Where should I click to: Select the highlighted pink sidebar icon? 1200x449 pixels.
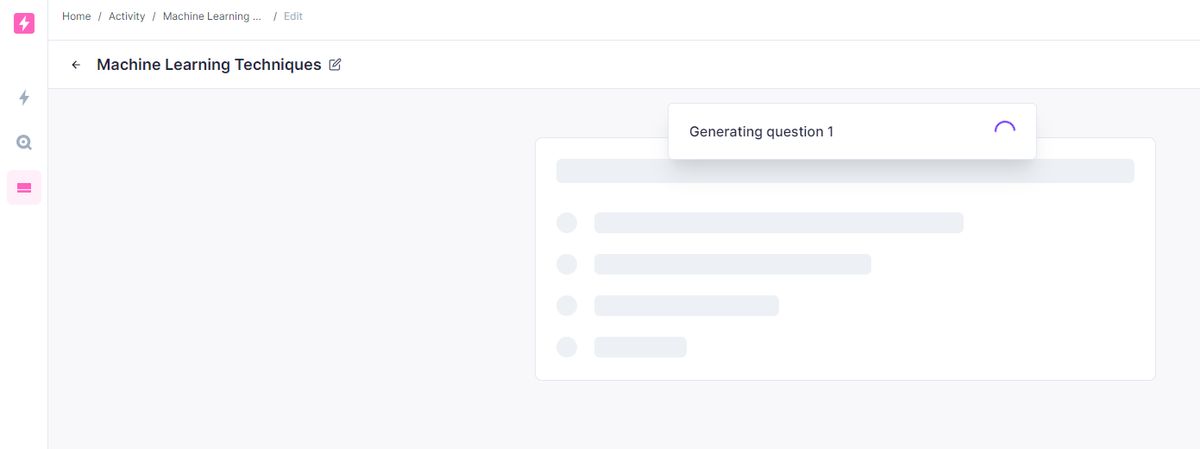[24, 188]
